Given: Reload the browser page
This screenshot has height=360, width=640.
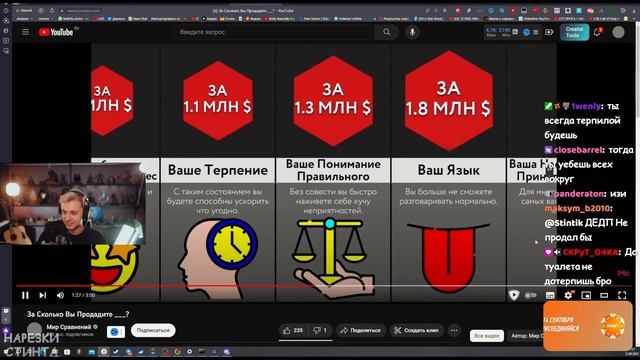Looking at the screenshot, I should pos(52,11).
